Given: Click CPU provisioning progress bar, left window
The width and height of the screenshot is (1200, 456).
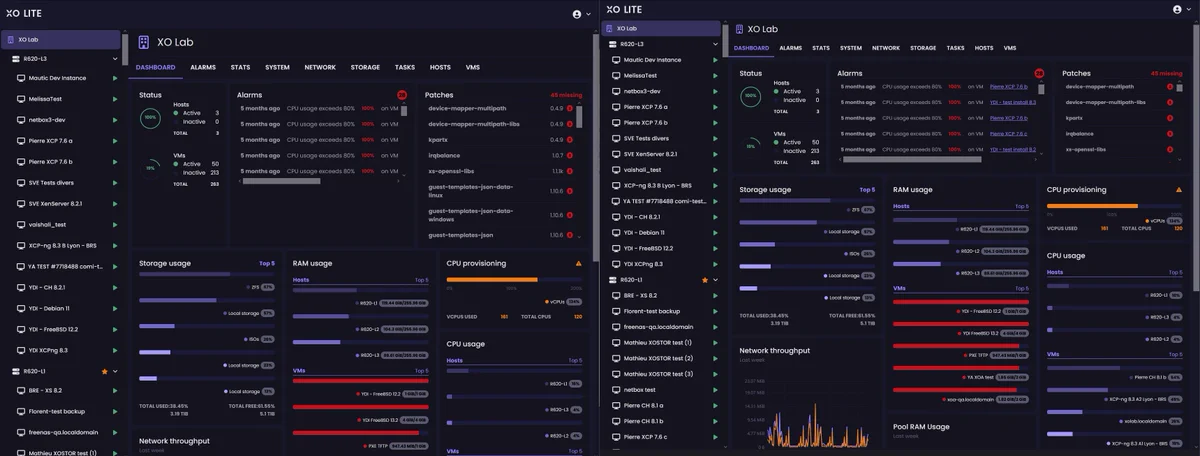Looking at the screenshot, I should pos(514,279).
